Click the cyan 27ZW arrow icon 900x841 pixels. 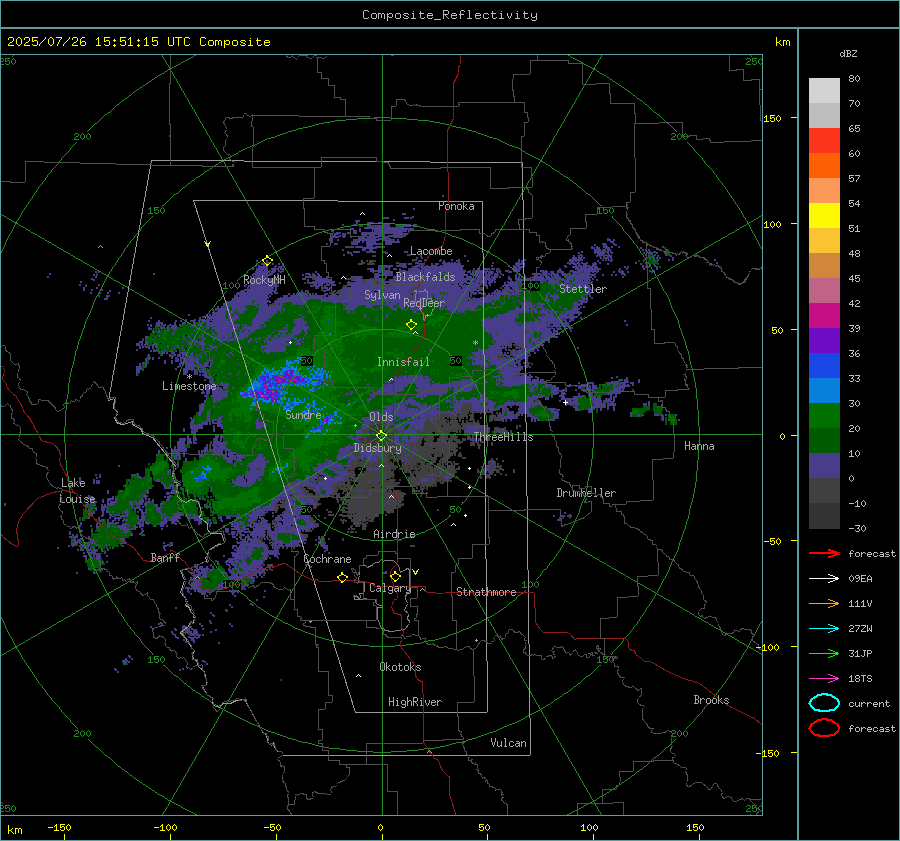[824, 629]
